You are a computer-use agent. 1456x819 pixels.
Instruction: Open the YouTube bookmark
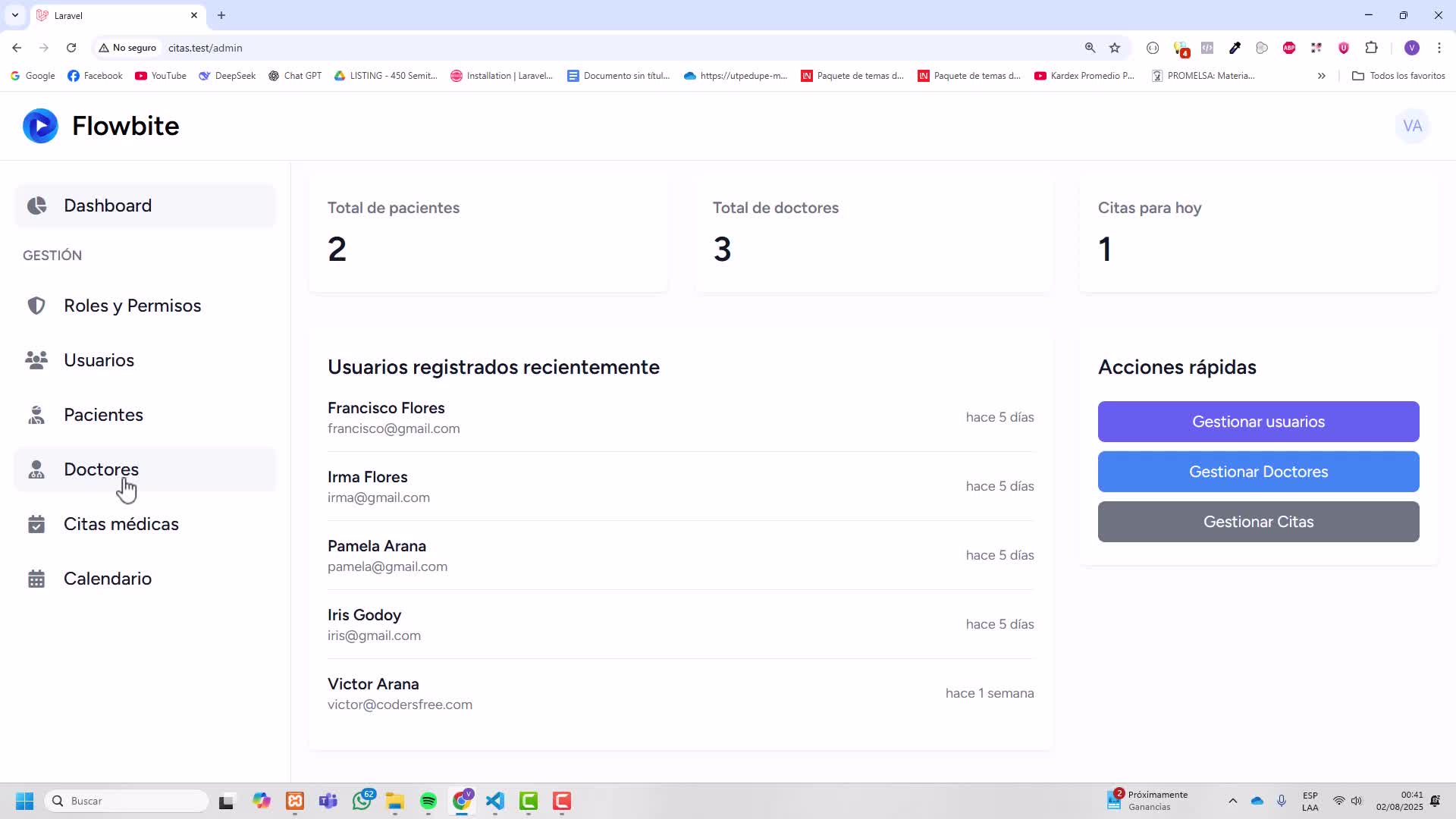click(x=161, y=76)
